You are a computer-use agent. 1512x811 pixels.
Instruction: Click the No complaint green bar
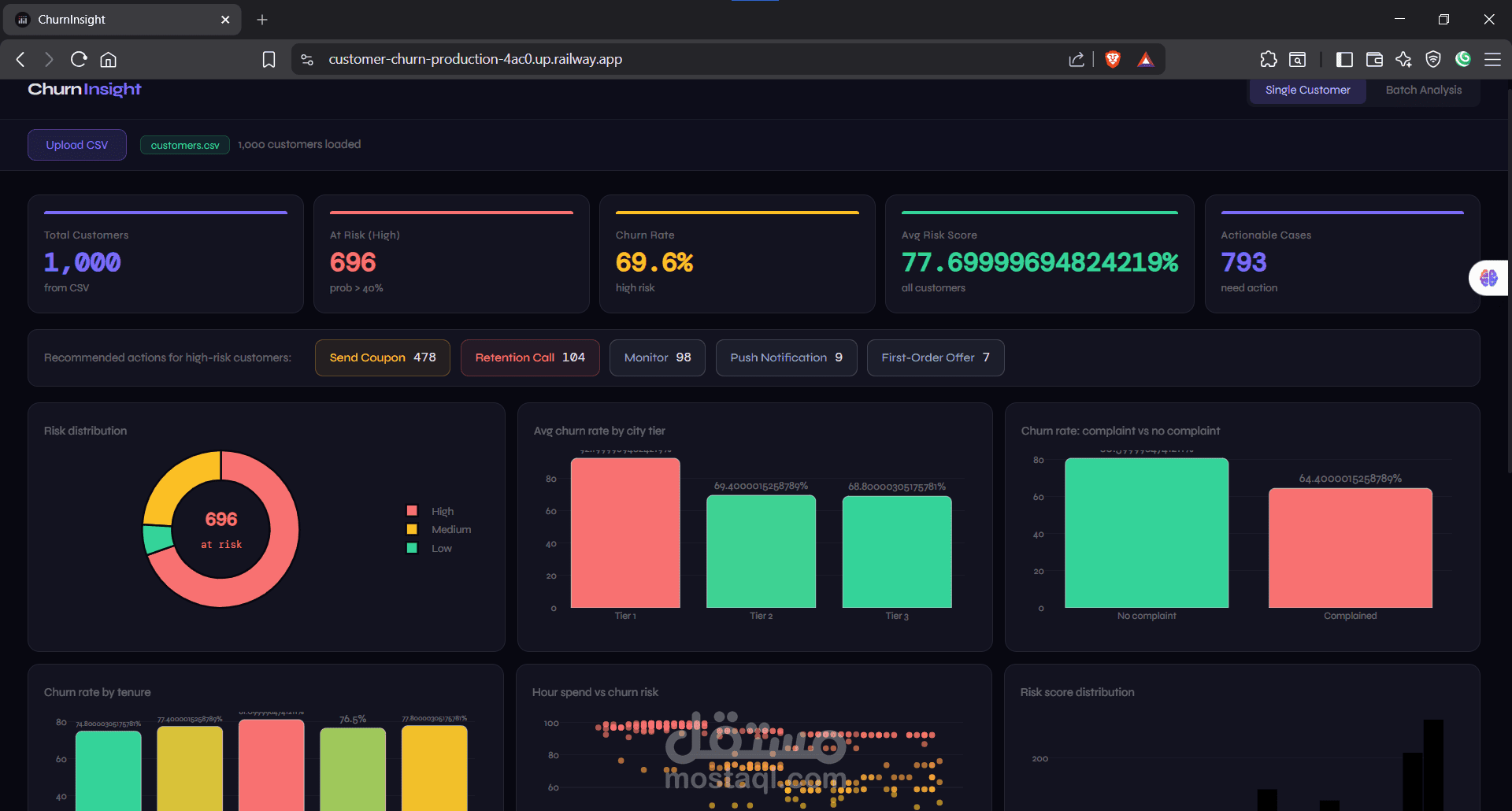(1147, 533)
